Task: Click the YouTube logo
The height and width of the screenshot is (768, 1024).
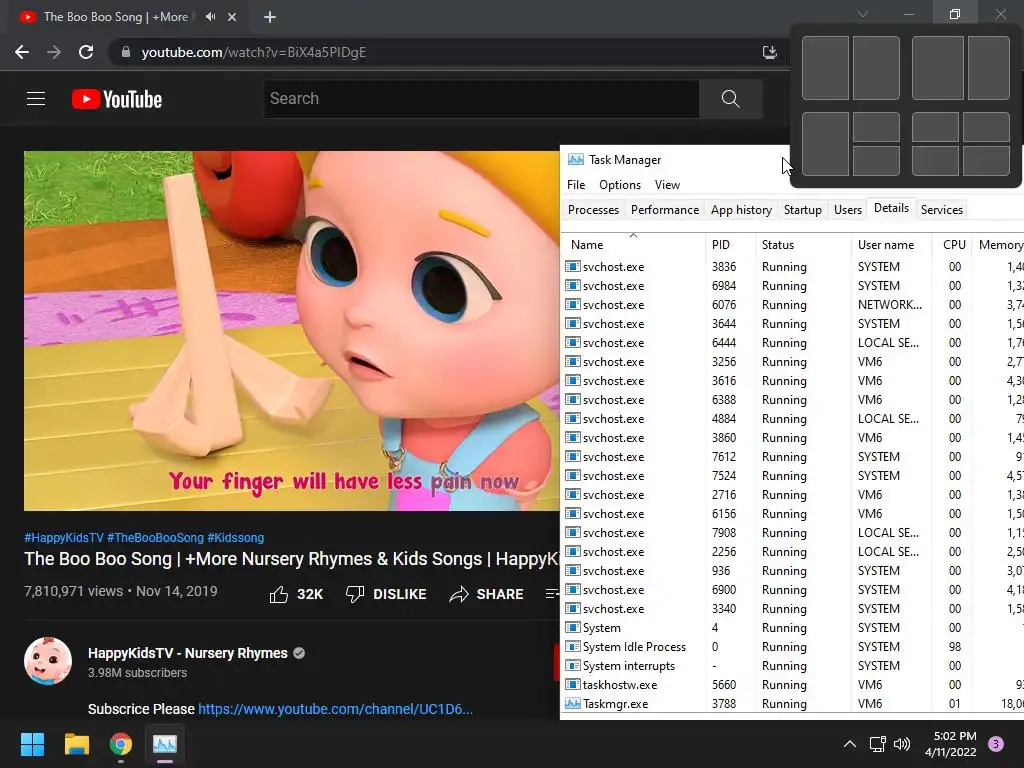Action: pyautogui.click(x=117, y=99)
